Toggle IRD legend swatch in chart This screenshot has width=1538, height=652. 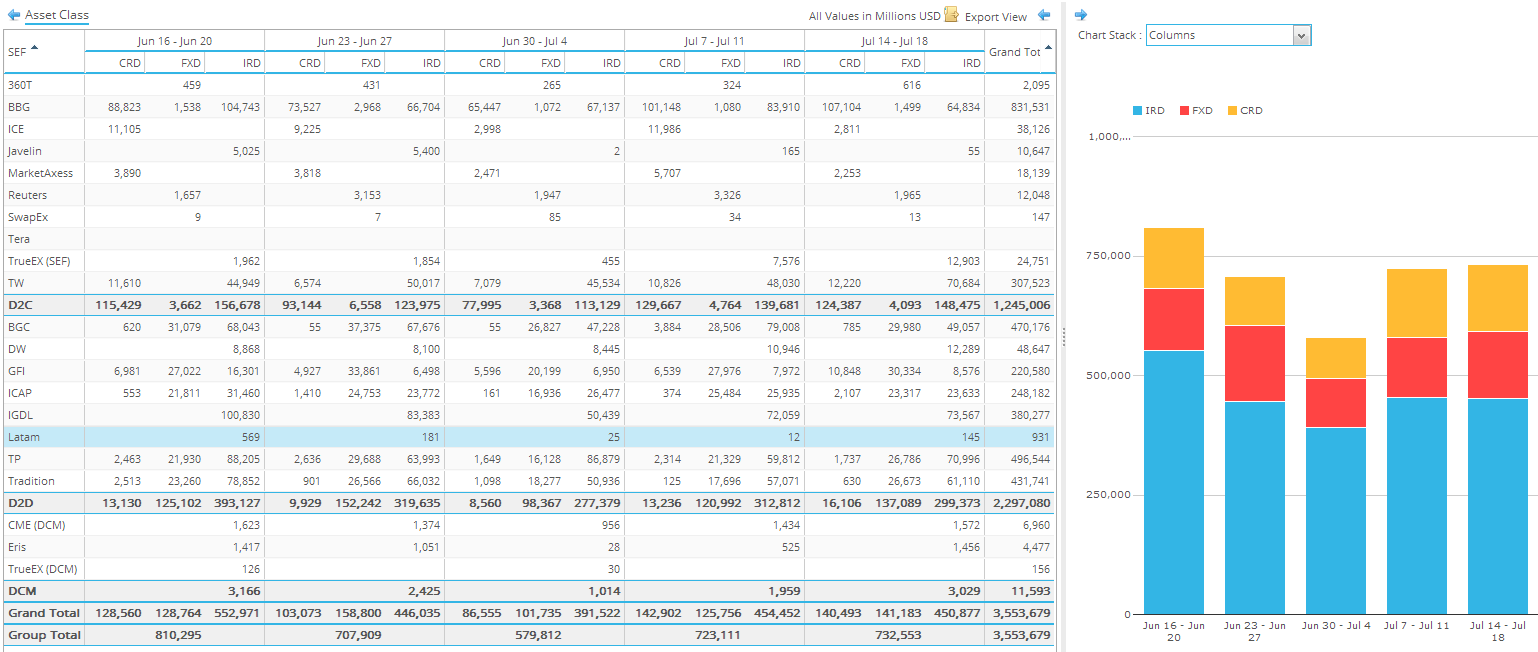[1138, 110]
